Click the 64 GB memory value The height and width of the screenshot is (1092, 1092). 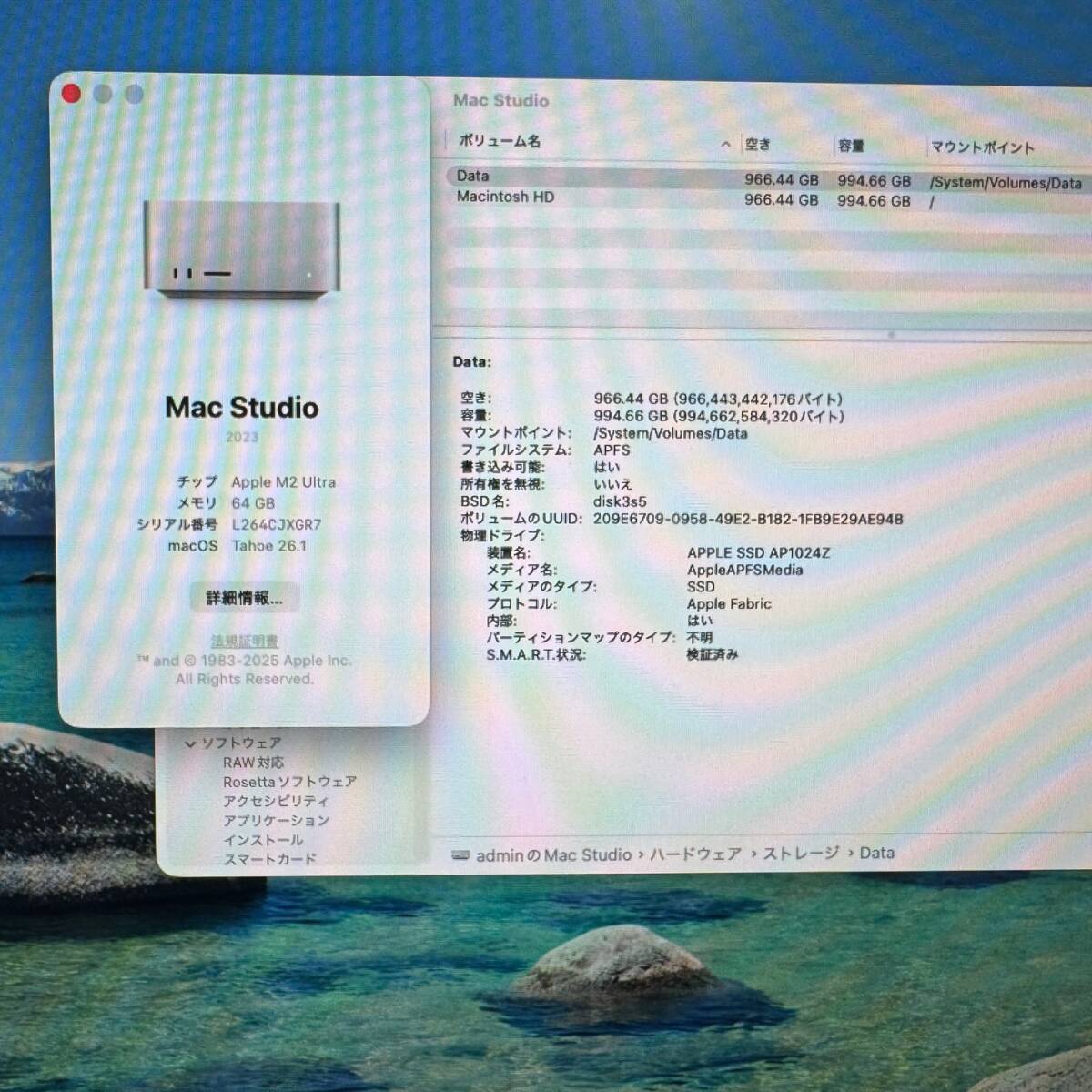tap(253, 503)
